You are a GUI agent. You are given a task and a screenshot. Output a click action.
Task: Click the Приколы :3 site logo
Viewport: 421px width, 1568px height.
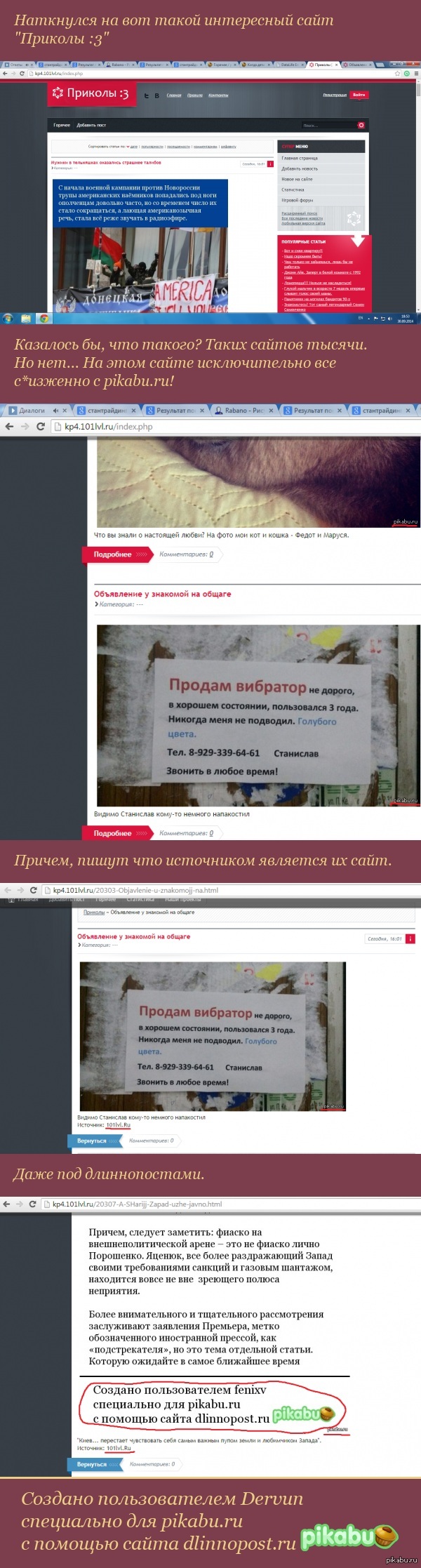(90, 93)
